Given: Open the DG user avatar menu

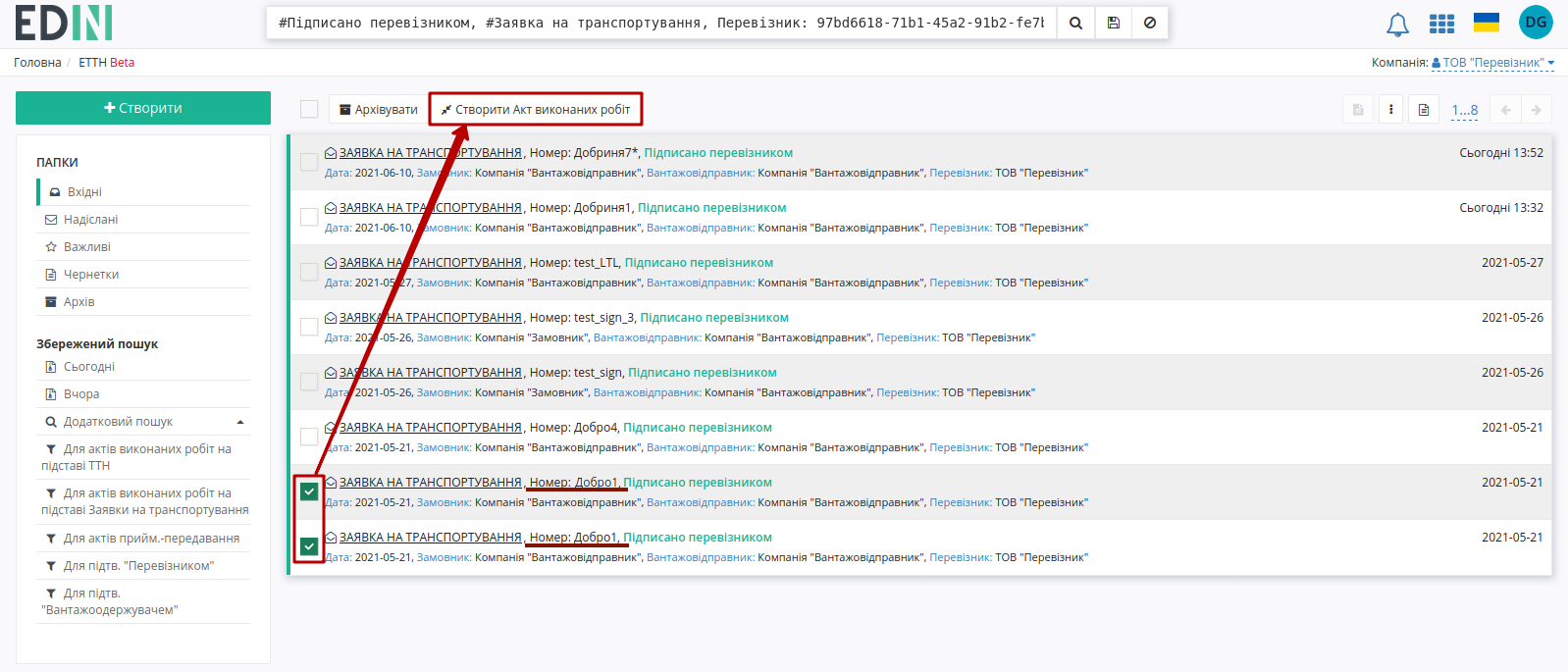Looking at the screenshot, I should [x=1536, y=22].
